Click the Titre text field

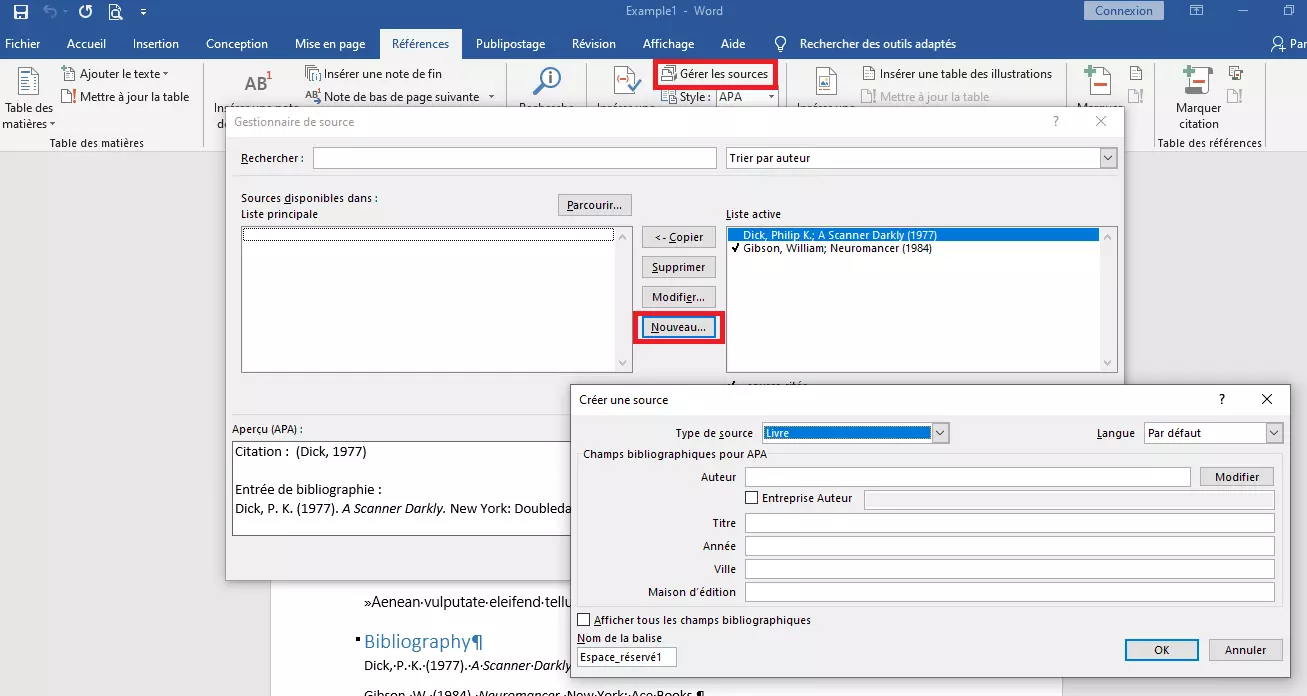pyautogui.click(x=1010, y=523)
